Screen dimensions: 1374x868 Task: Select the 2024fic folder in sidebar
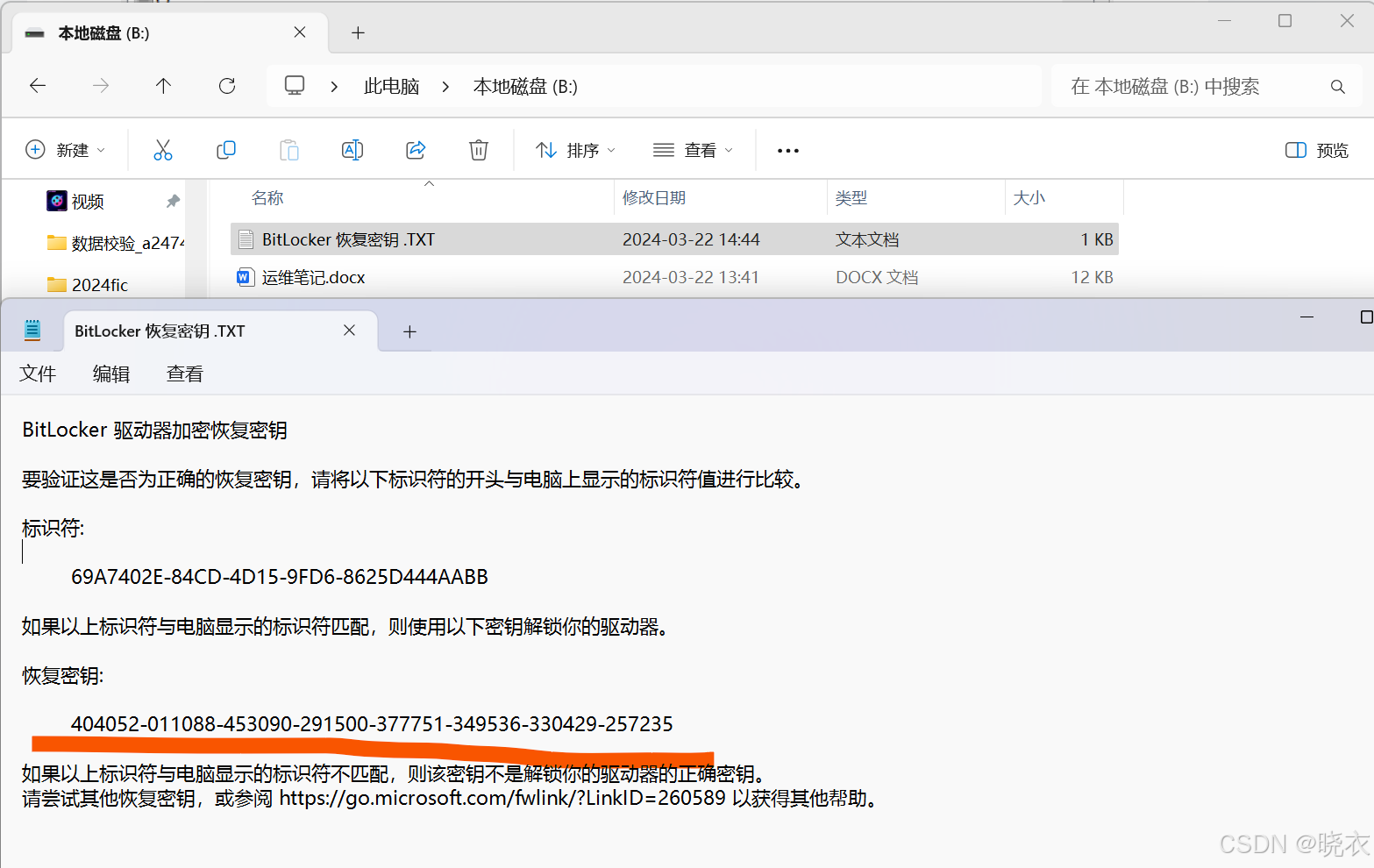coord(88,284)
